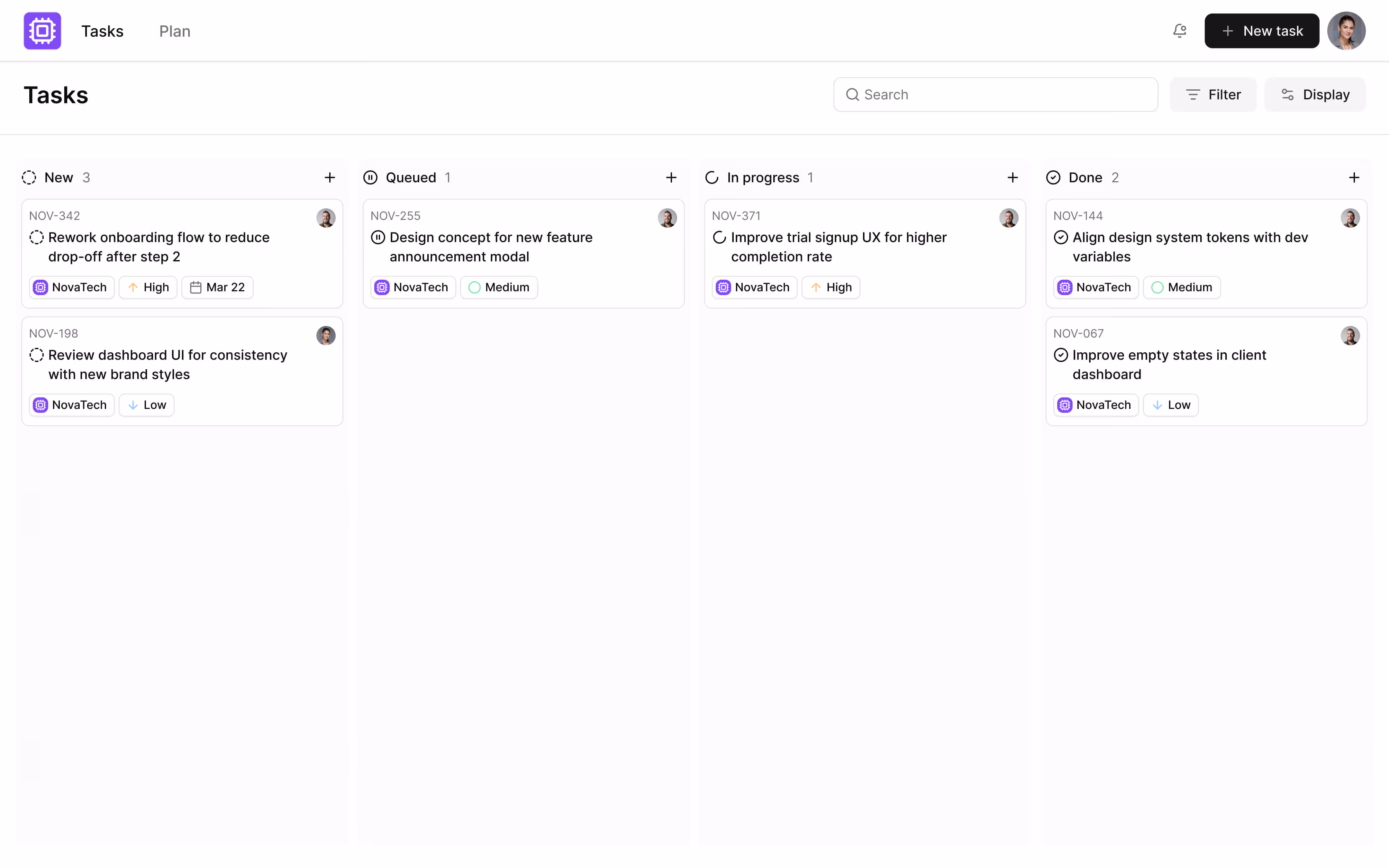Open the Filter options
This screenshot has height=868, width=1389.
tap(1213, 94)
